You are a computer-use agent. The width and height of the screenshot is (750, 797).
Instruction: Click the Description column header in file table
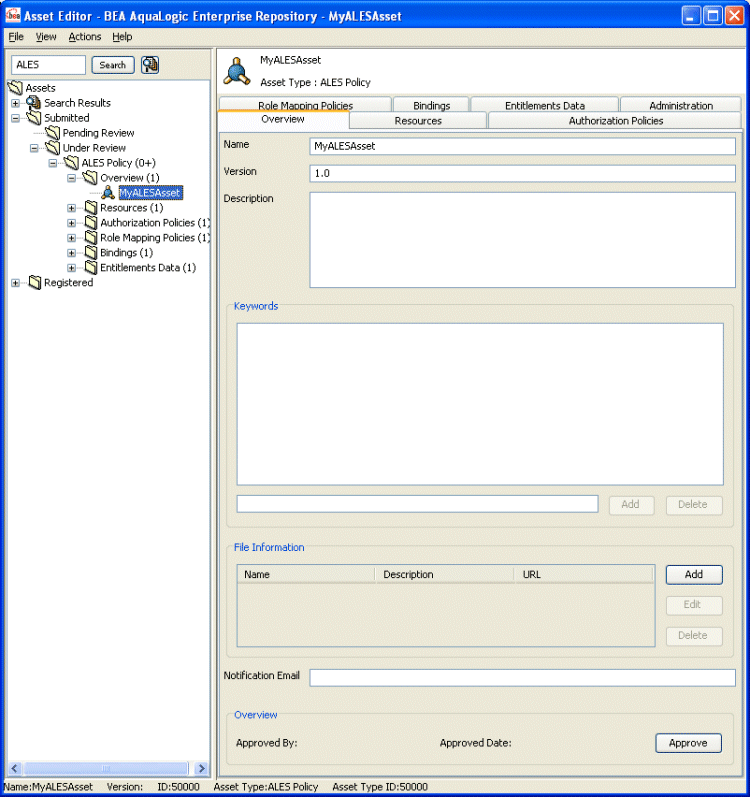click(445, 574)
